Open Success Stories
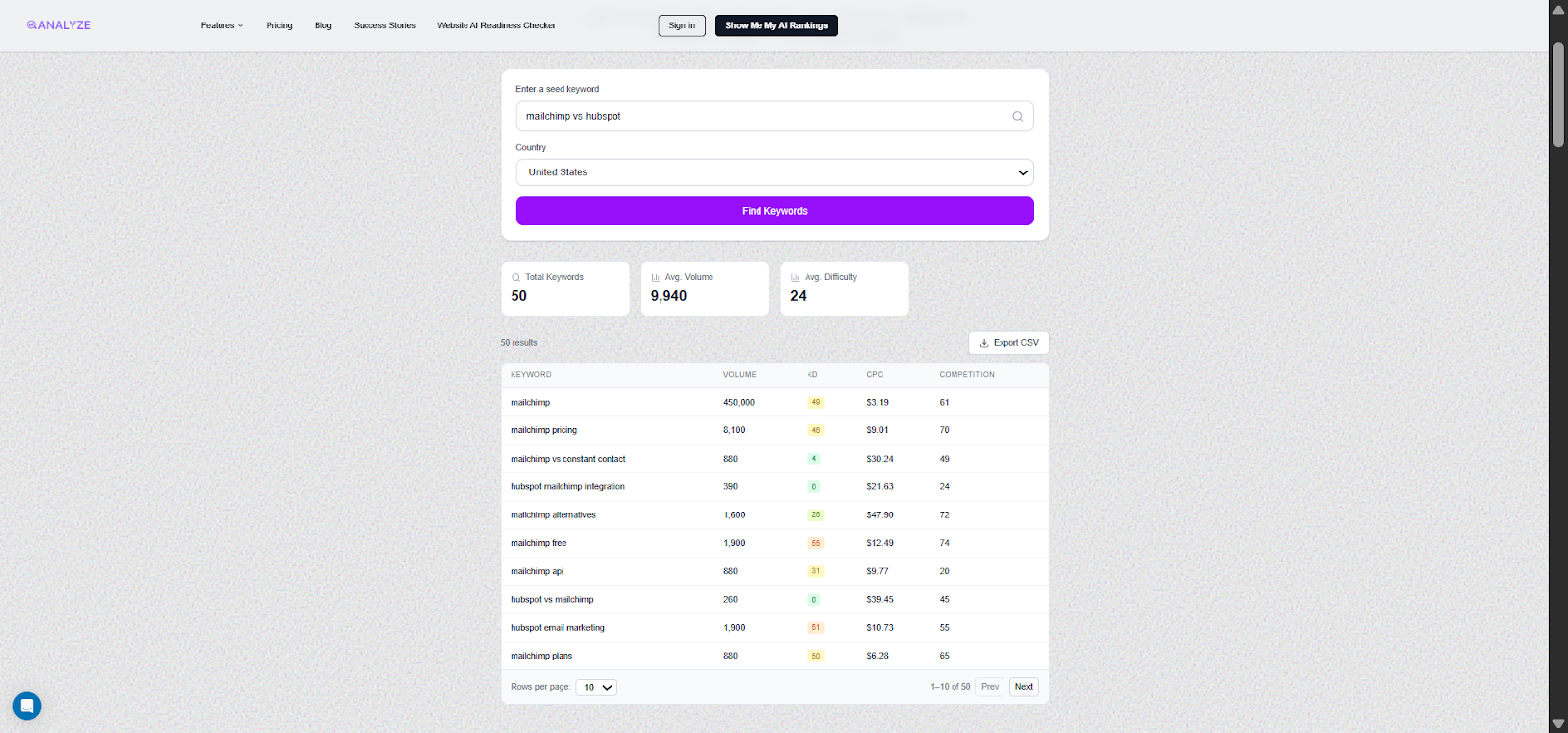 pyautogui.click(x=384, y=25)
